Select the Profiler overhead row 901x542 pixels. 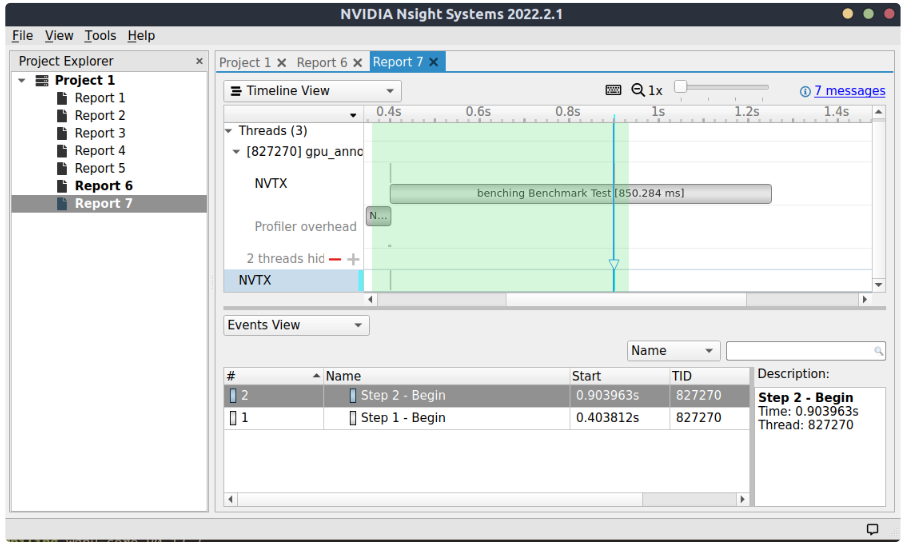tap(305, 226)
